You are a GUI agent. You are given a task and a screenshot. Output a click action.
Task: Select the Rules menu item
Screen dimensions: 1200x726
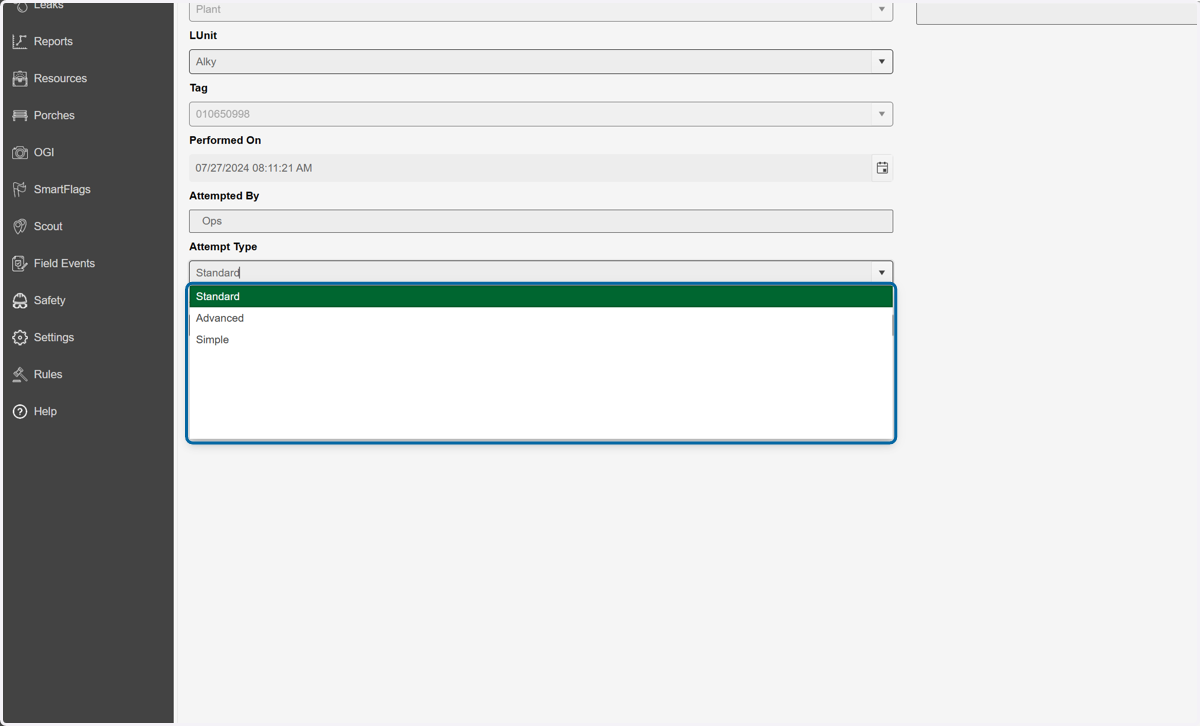point(48,374)
